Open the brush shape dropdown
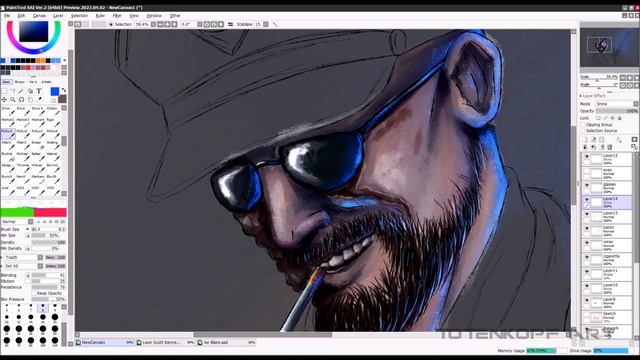 (x=40, y=258)
